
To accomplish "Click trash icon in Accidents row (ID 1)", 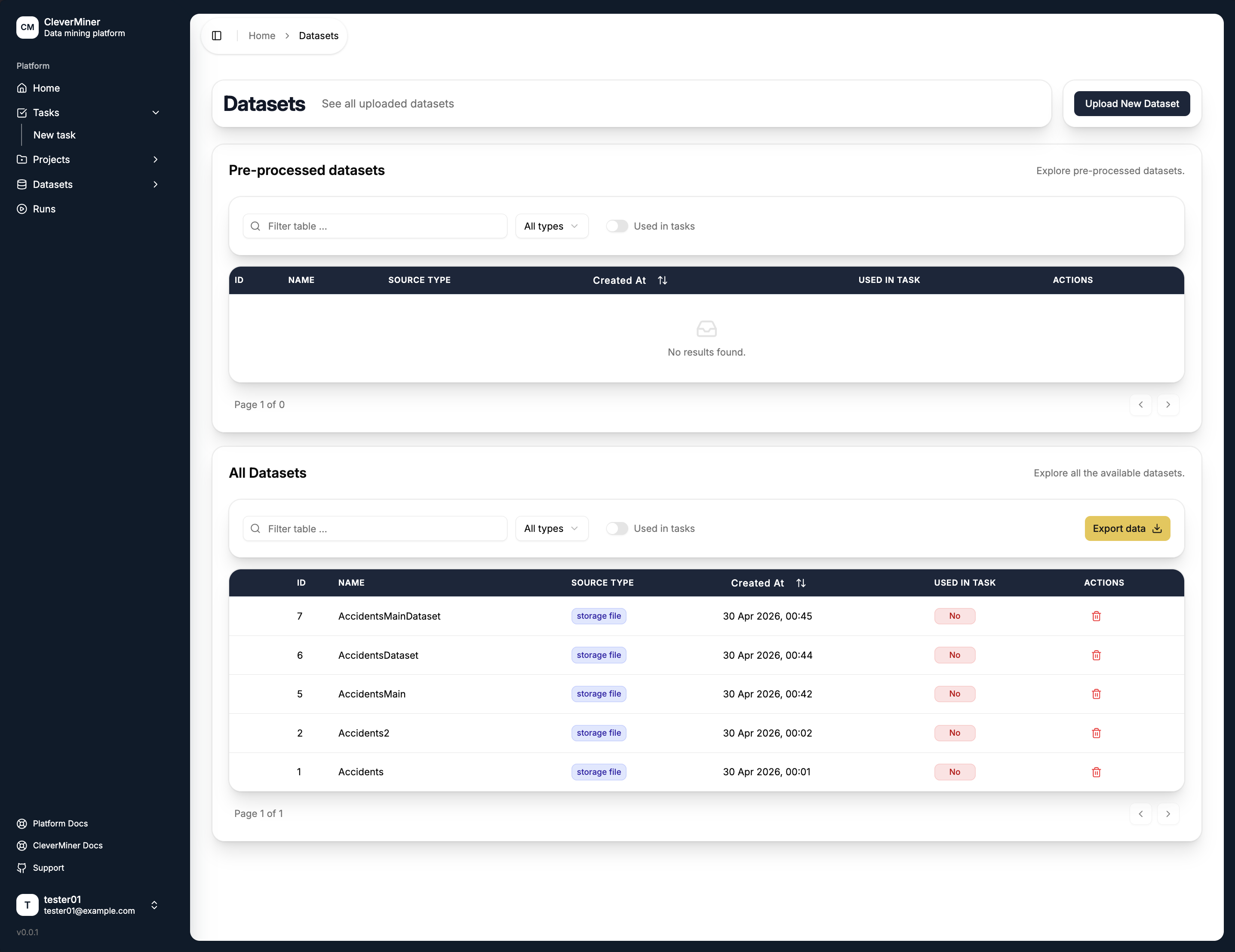I will pyautogui.click(x=1096, y=772).
